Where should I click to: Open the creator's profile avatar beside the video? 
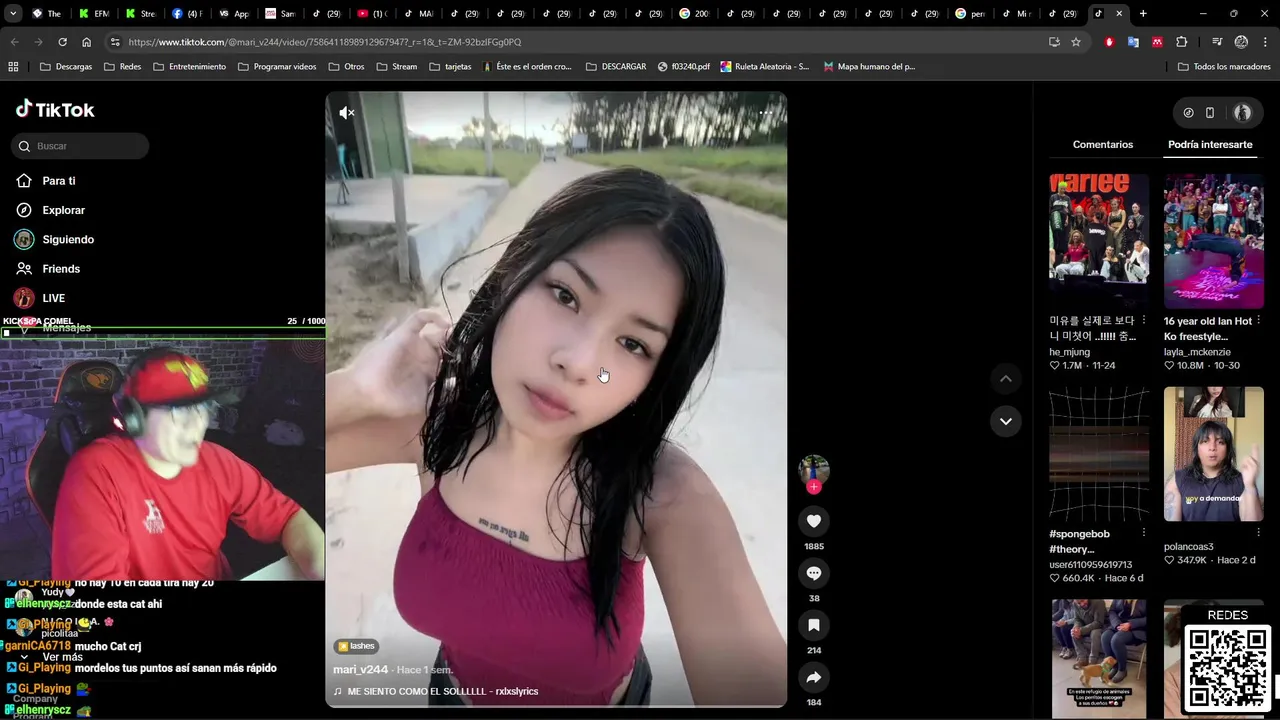814,470
